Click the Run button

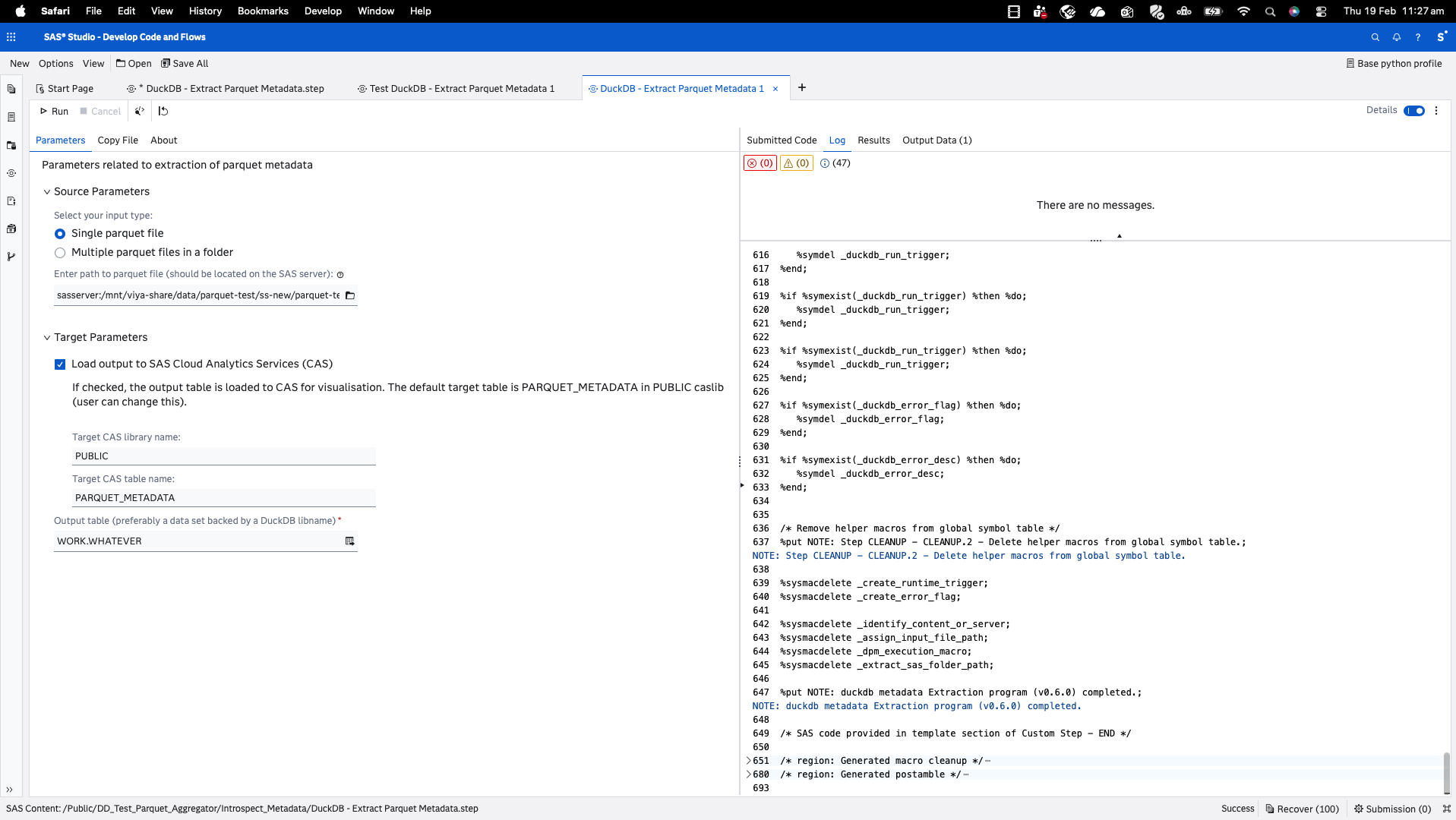tap(54, 112)
